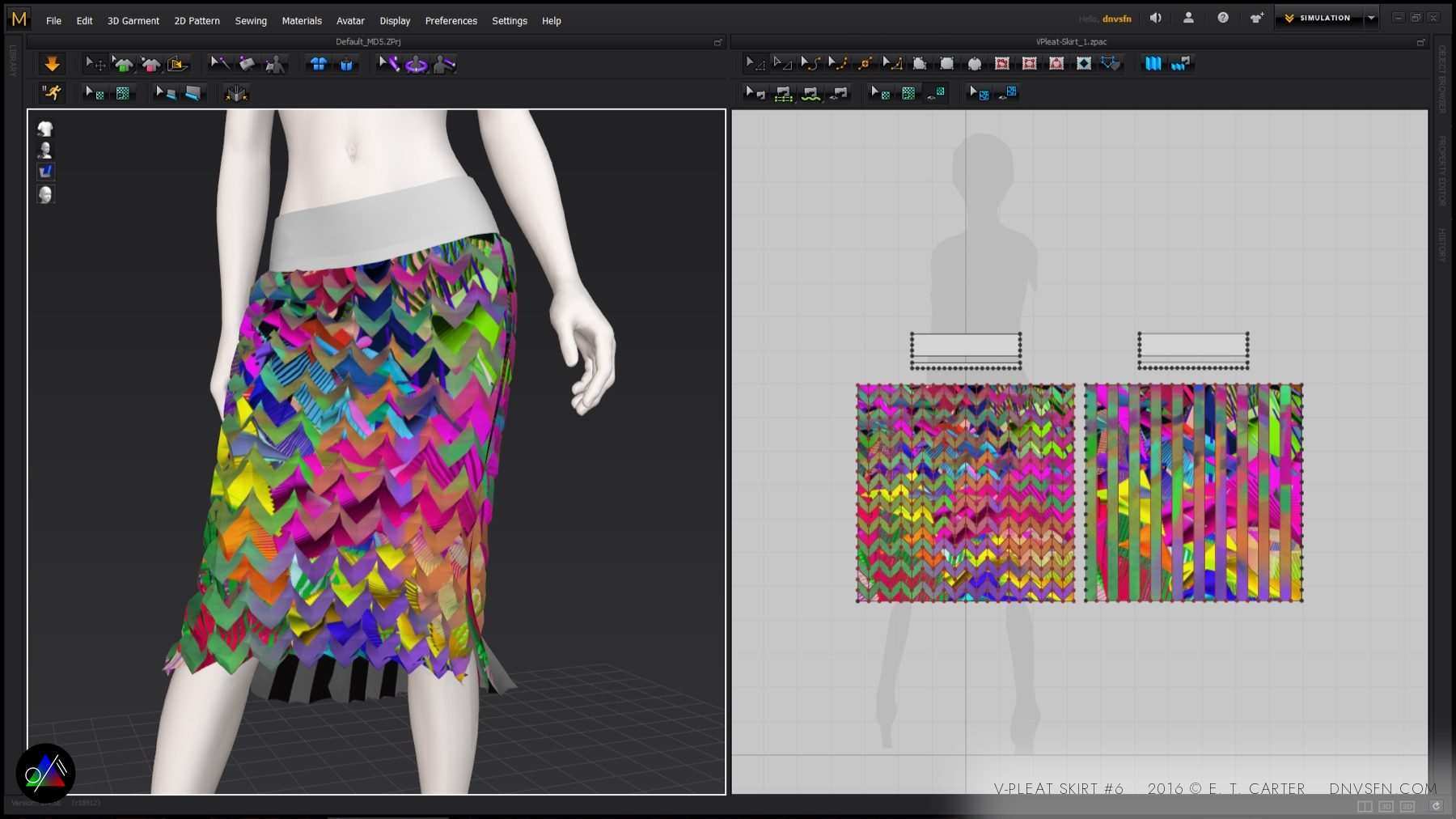1456x819 pixels.
Task: Expand the Object Browser side panel
Action: (x=1441, y=79)
